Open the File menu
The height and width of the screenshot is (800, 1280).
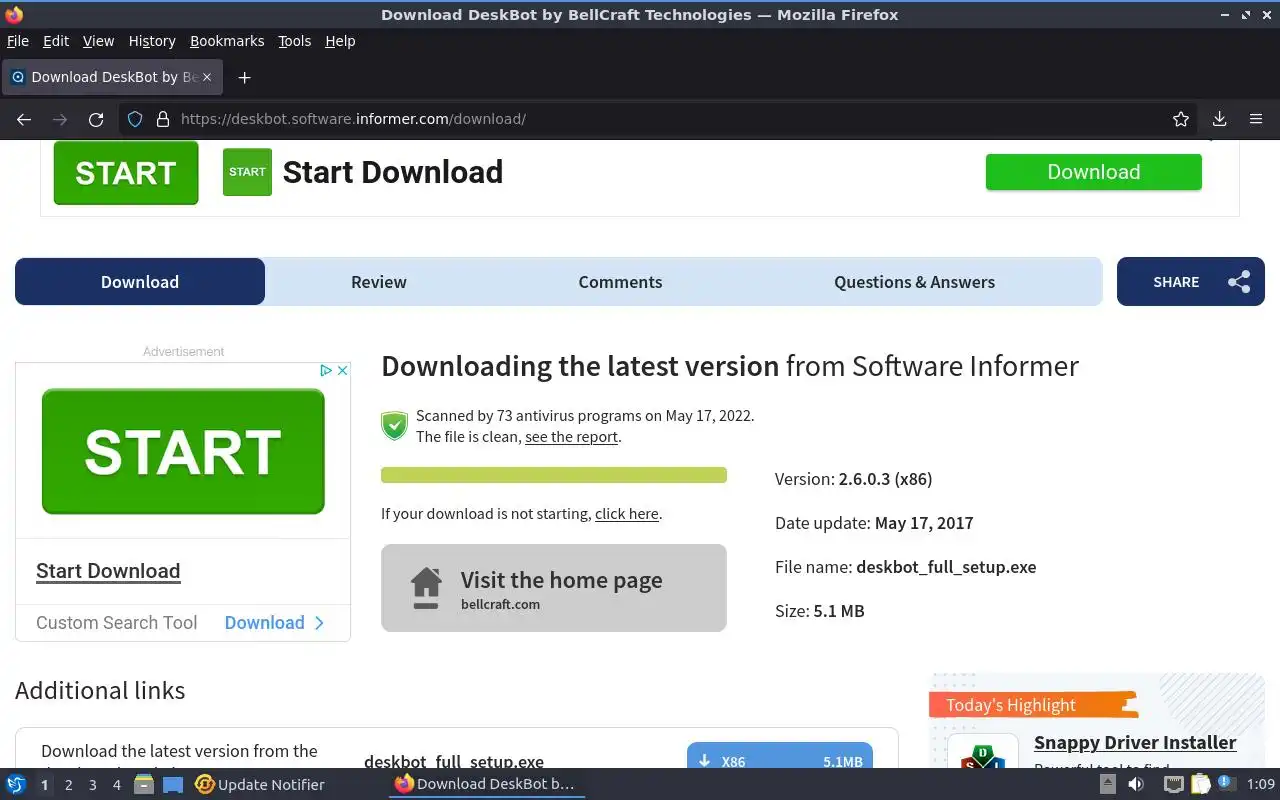(x=18, y=41)
